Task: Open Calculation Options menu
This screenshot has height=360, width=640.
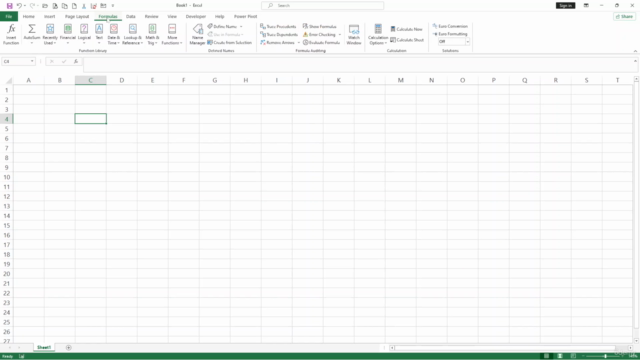Action: (378, 34)
